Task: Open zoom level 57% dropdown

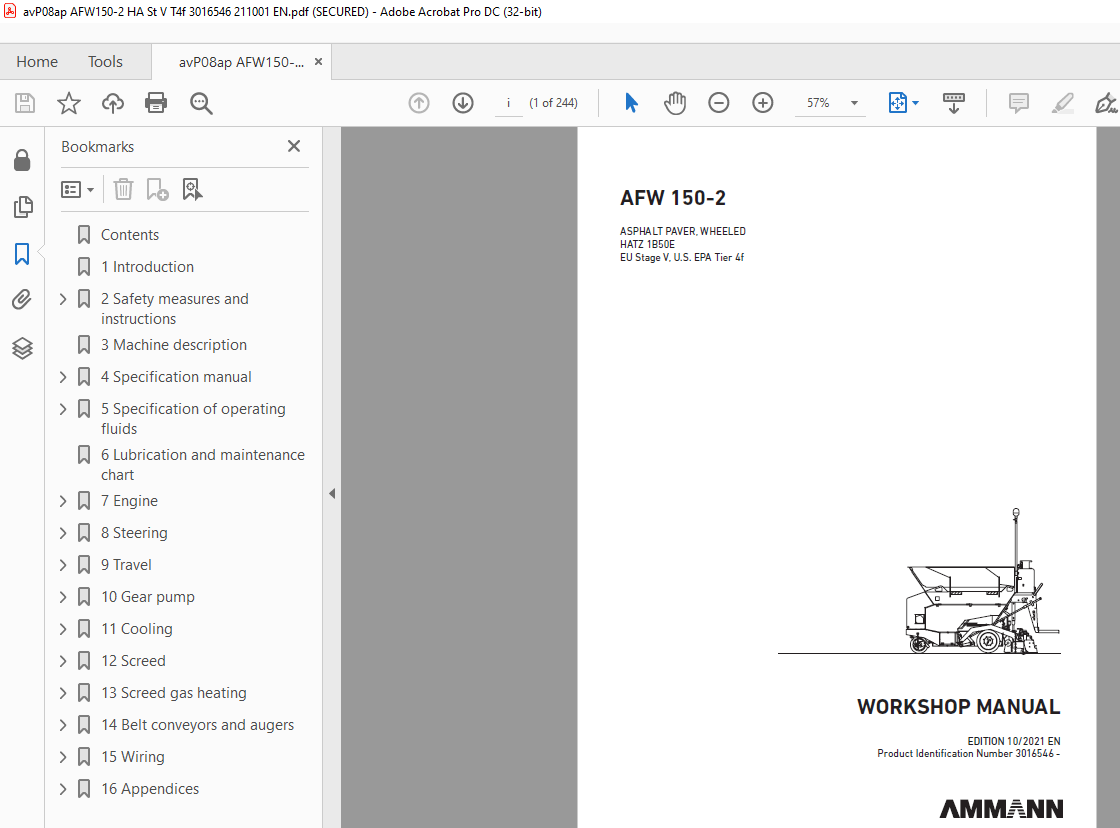Action: [x=854, y=103]
